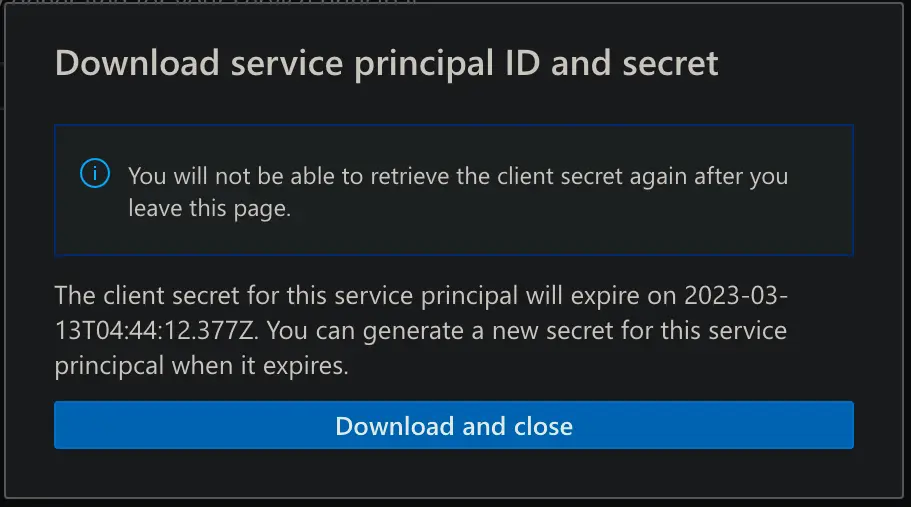This screenshot has width=911, height=507.
Task: Click the dialog title "Download service principal ID and secret"
Action: tap(386, 64)
